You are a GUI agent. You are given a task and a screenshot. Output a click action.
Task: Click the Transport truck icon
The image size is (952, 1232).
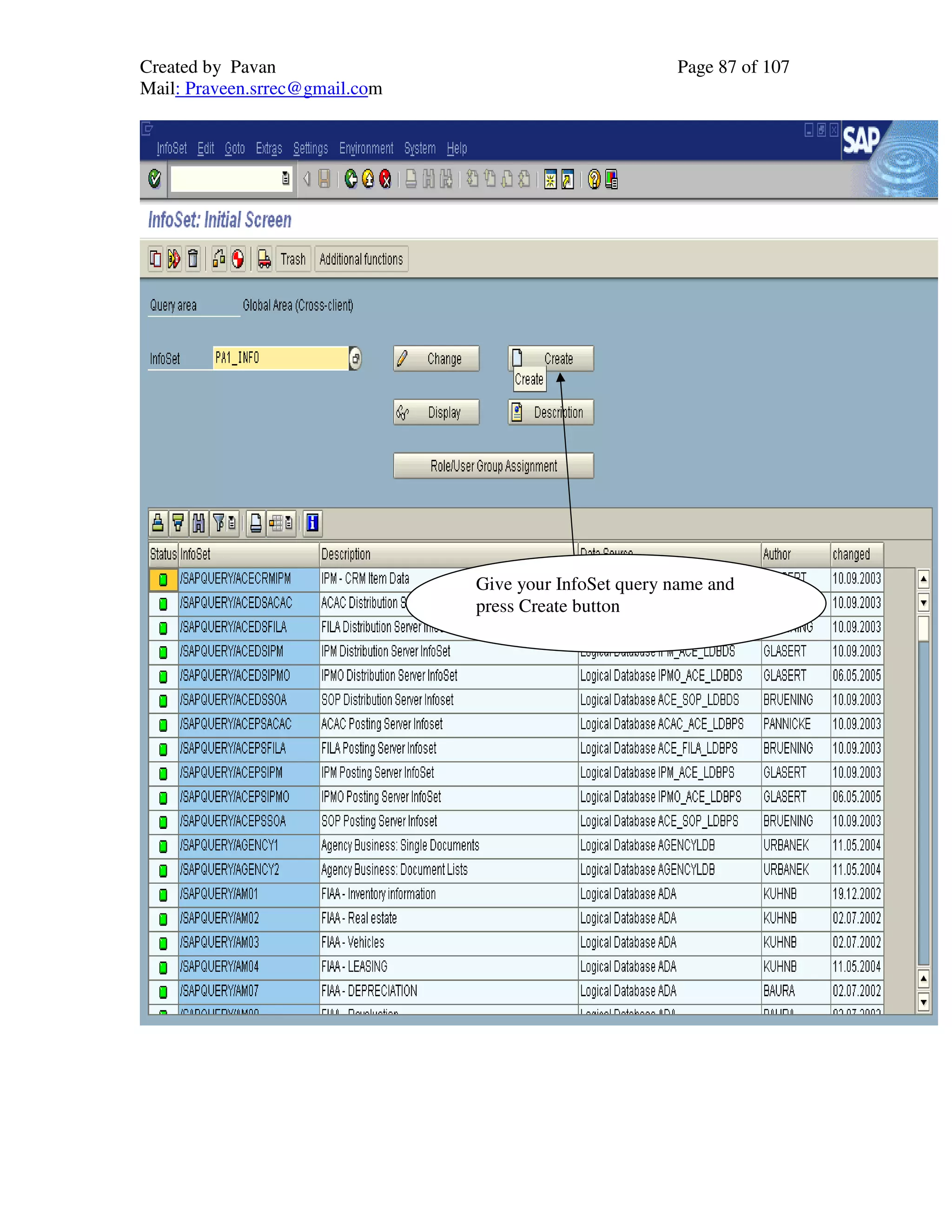point(264,259)
